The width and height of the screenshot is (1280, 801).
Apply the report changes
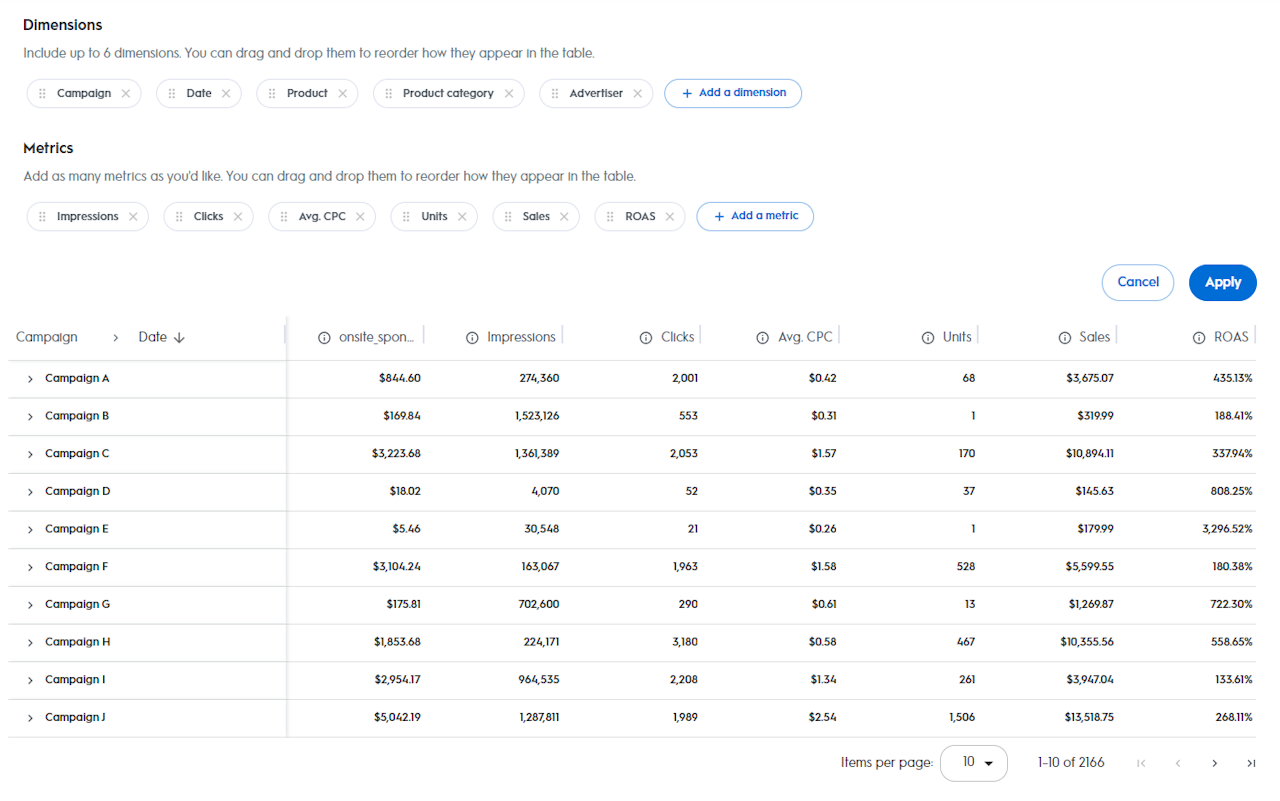point(1222,283)
